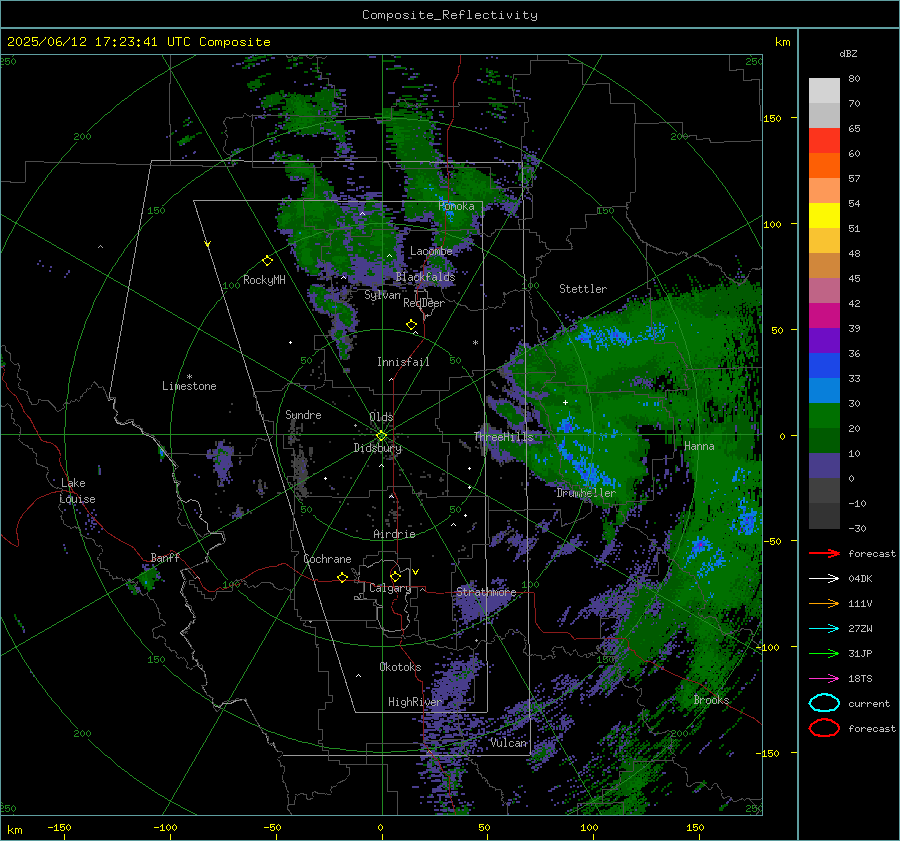This screenshot has width=900, height=841.
Task: Click the Ponoka town label
Action: [x=456, y=206]
